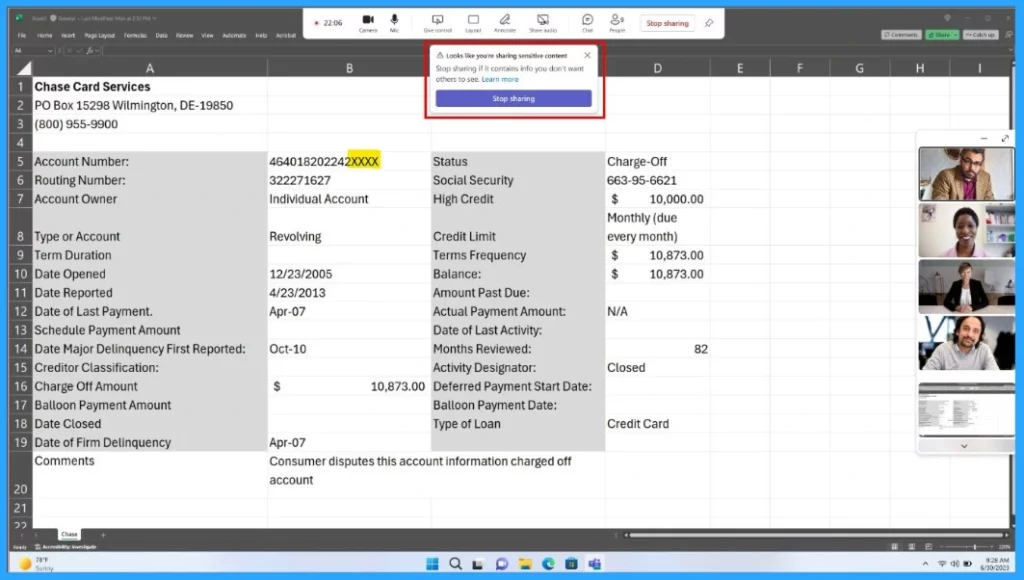Switch to the Home ribbon tab

pyautogui.click(x=44, y=35)
